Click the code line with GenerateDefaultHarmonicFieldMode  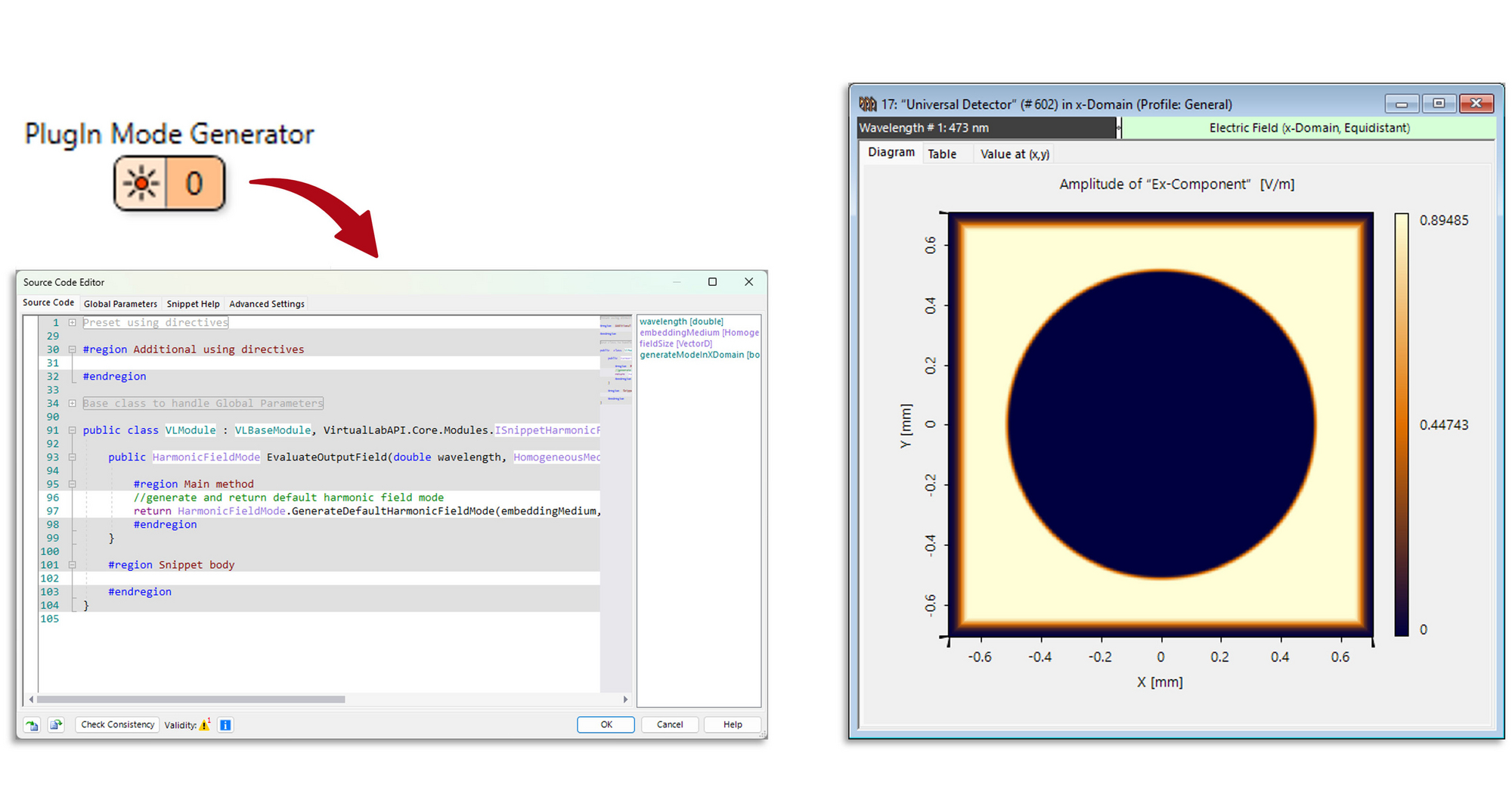click(x=367, y=511)
